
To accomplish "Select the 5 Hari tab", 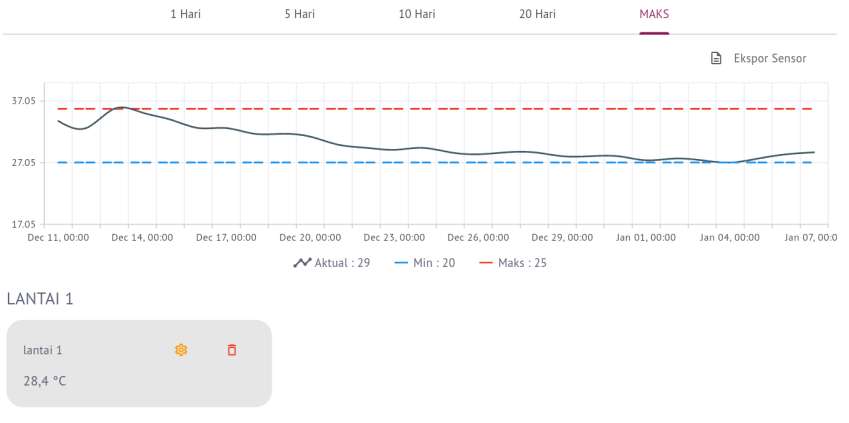I will tap(299, 14).
